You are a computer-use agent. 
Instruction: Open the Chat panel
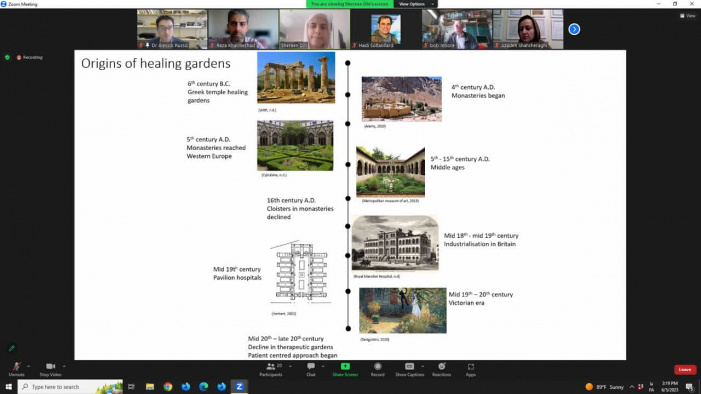[x=311, y=366]
